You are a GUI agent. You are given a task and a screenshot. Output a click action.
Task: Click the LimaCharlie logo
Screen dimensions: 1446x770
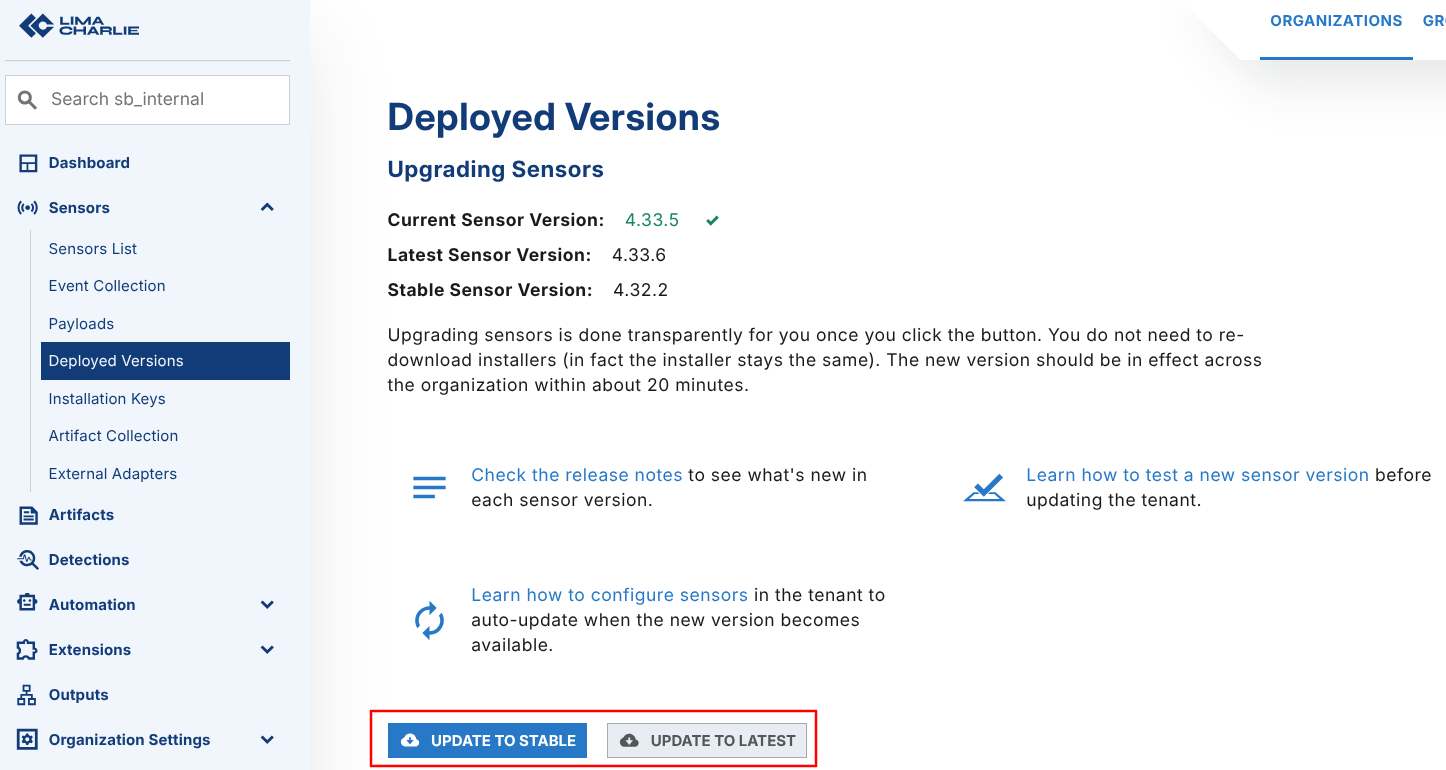pyautogui.click(x=79, y=26)
